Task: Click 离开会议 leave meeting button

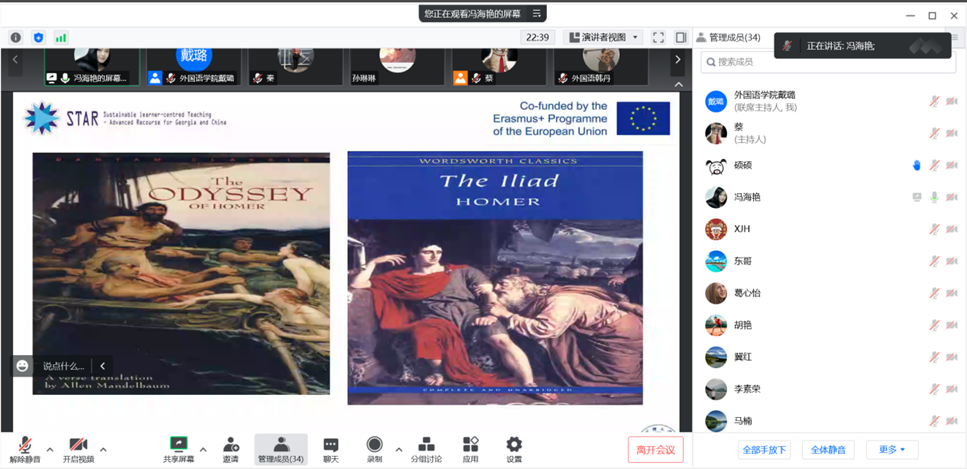Action: [x=656, y=449]
